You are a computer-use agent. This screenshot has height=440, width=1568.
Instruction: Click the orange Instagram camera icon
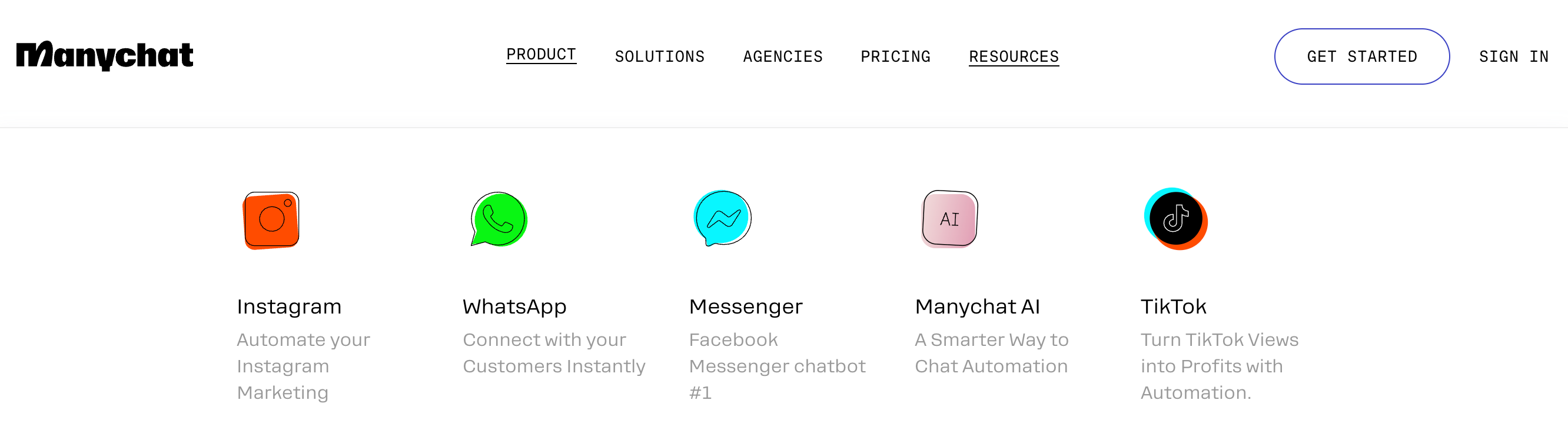click(x=271, y=221)
